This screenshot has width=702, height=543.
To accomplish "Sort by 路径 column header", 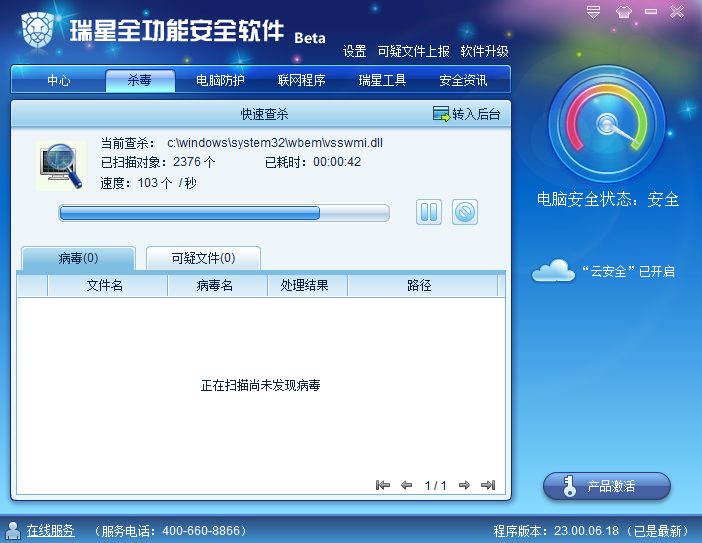I will coord(422,285).
